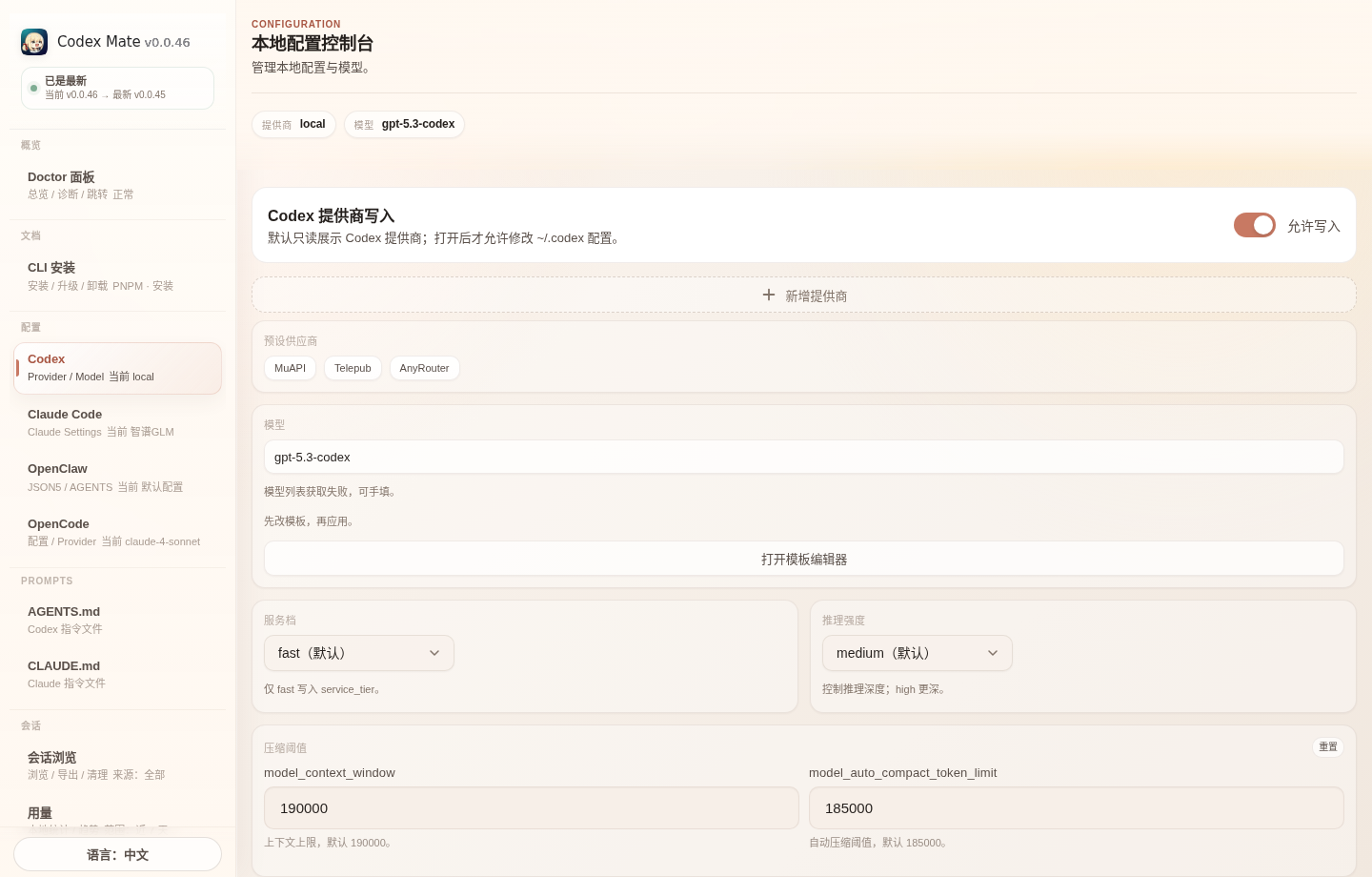Select the Codex configuration item
Image resolution: width=1372 pixels, height=877 pixels.
(x=118, y=368)
